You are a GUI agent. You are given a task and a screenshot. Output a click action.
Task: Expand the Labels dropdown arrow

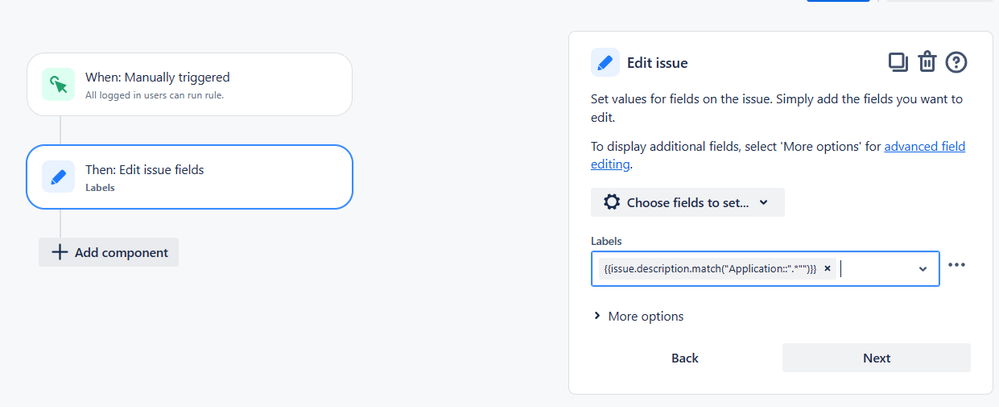point(922,268)
